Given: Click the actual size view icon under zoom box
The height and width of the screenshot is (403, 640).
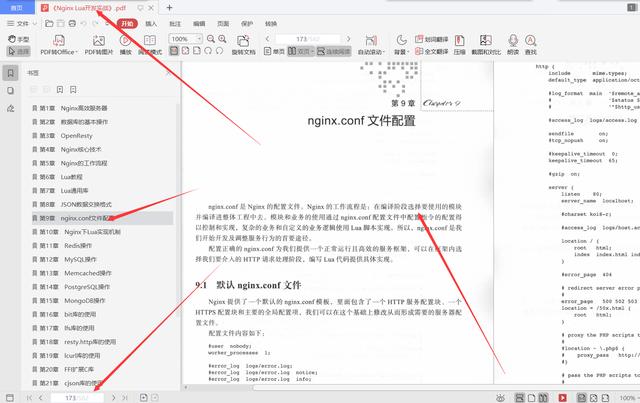Looking at the screenshot, I should (x=174, y=51).
